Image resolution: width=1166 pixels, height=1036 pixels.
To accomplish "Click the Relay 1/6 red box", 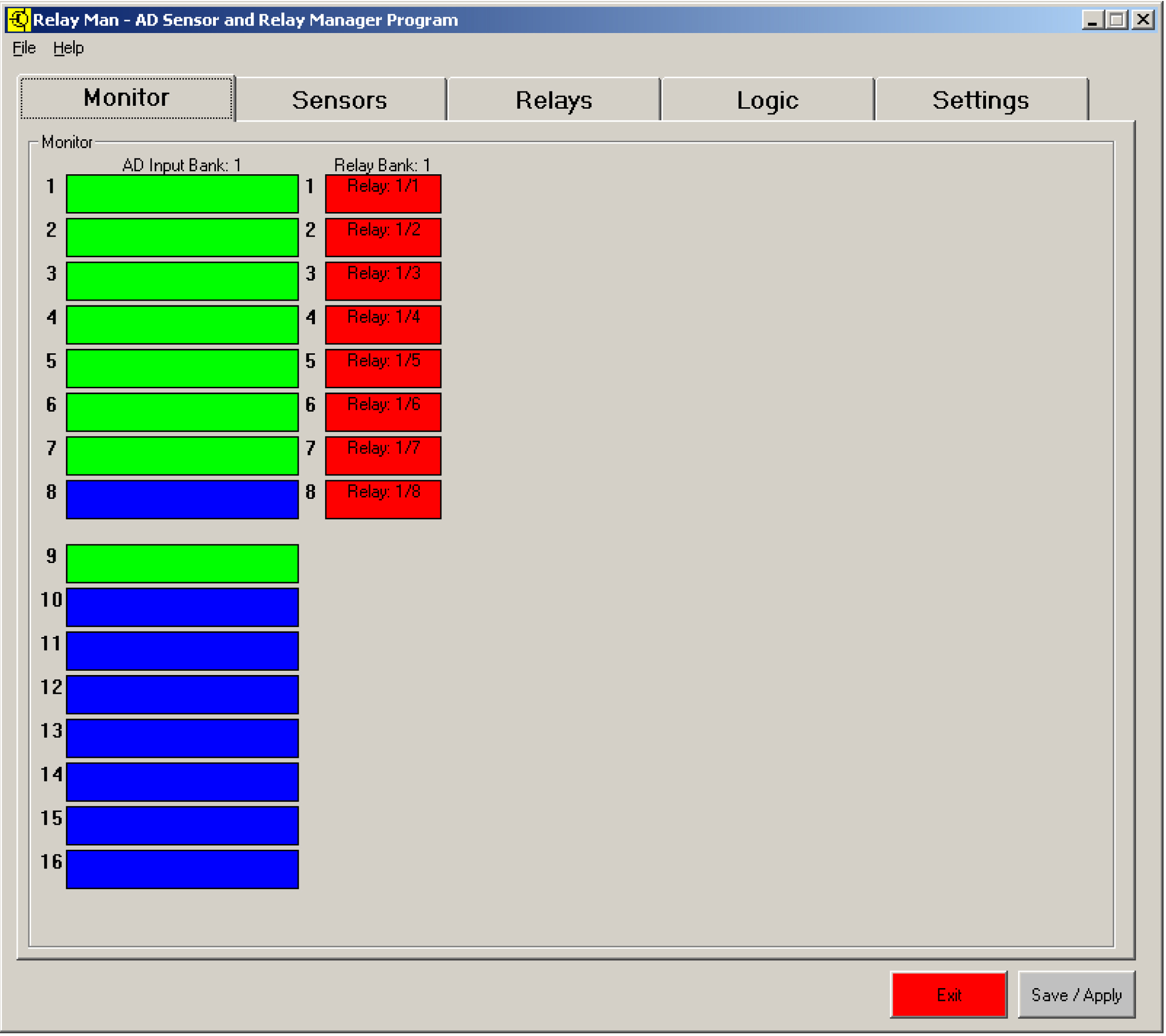I will tap(383, 413).
